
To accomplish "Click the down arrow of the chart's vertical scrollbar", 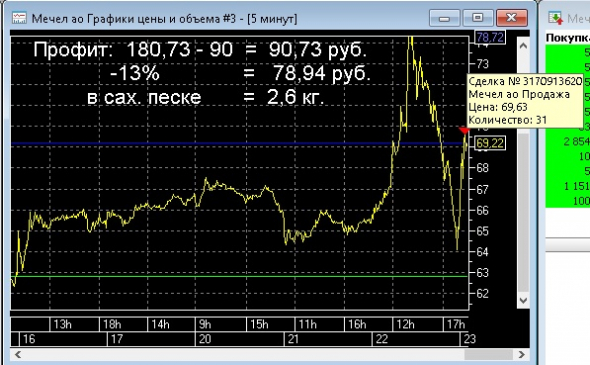I will click(x=523, y=300).
